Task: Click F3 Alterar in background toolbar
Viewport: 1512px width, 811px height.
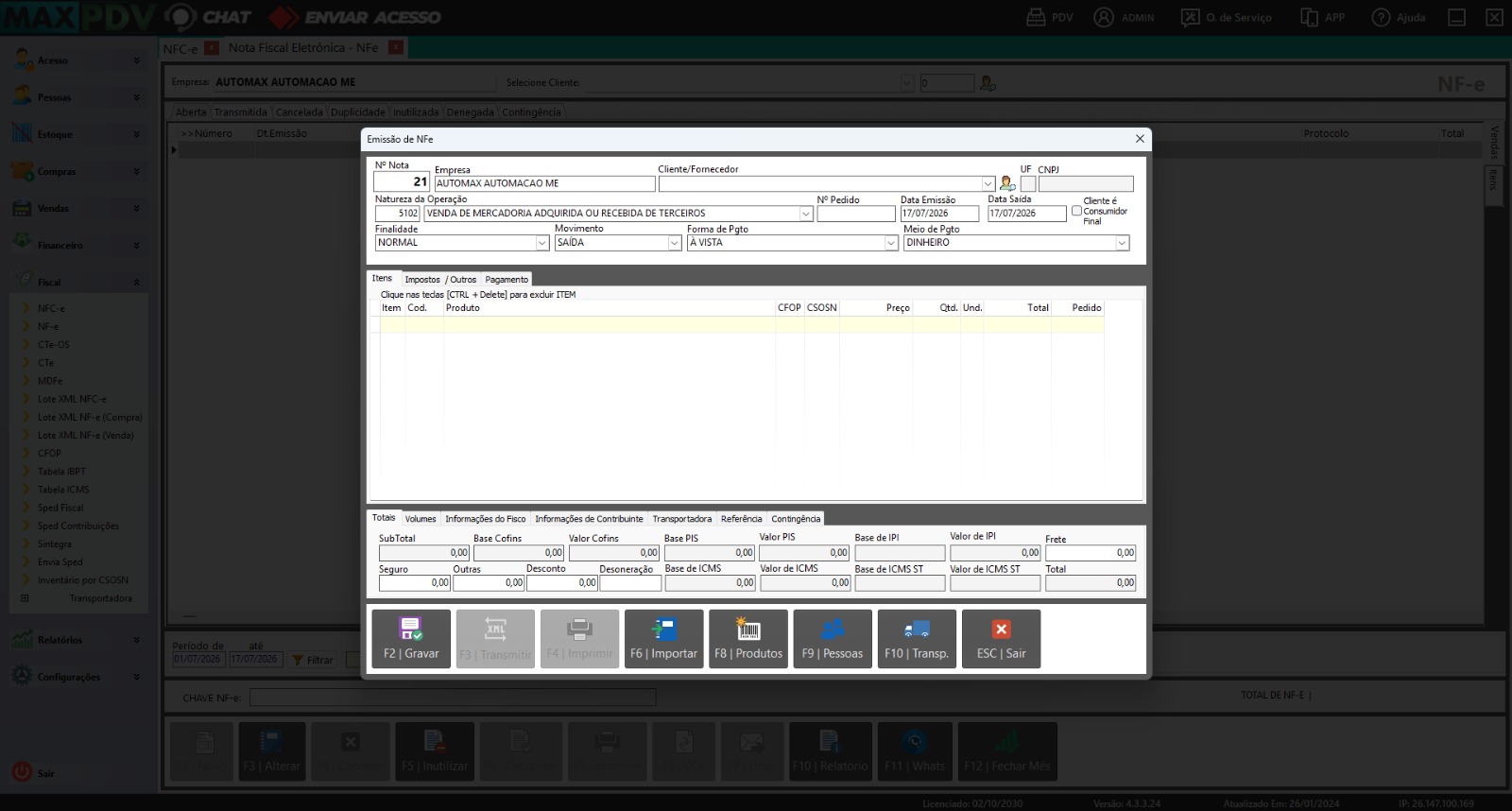Action: (272, 751)
